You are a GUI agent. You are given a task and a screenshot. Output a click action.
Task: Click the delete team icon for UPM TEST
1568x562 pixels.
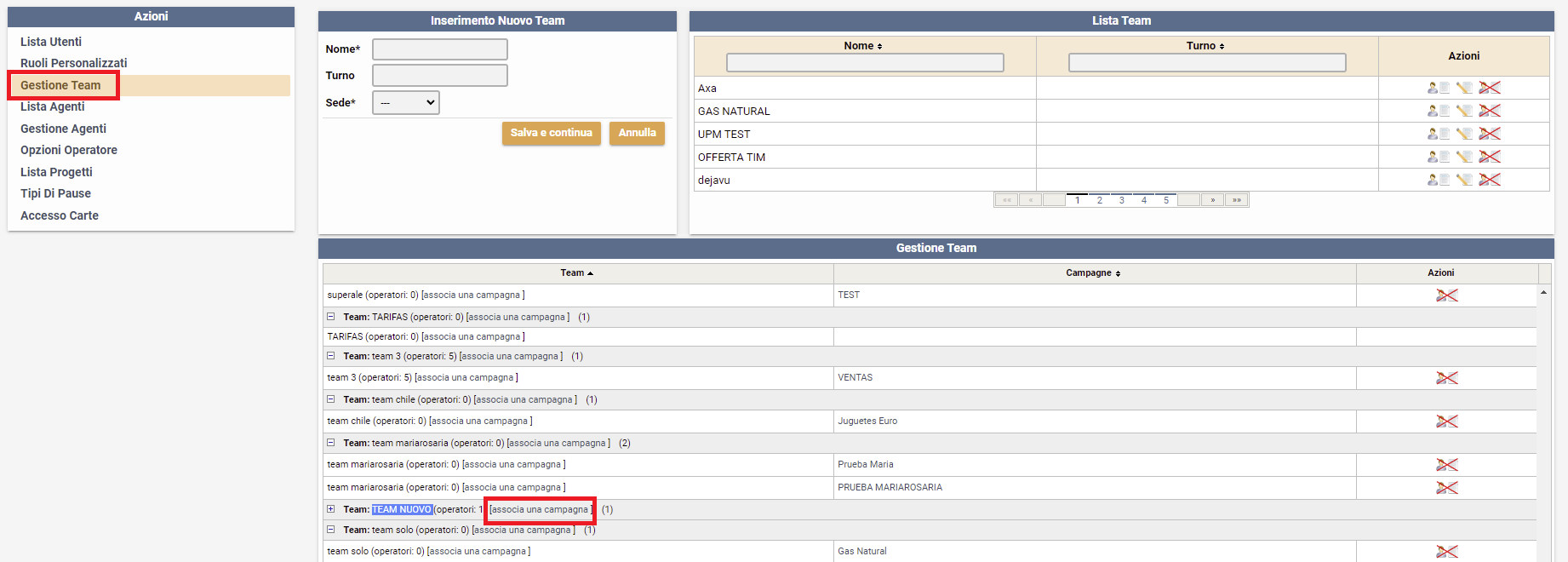[1490, 134]
